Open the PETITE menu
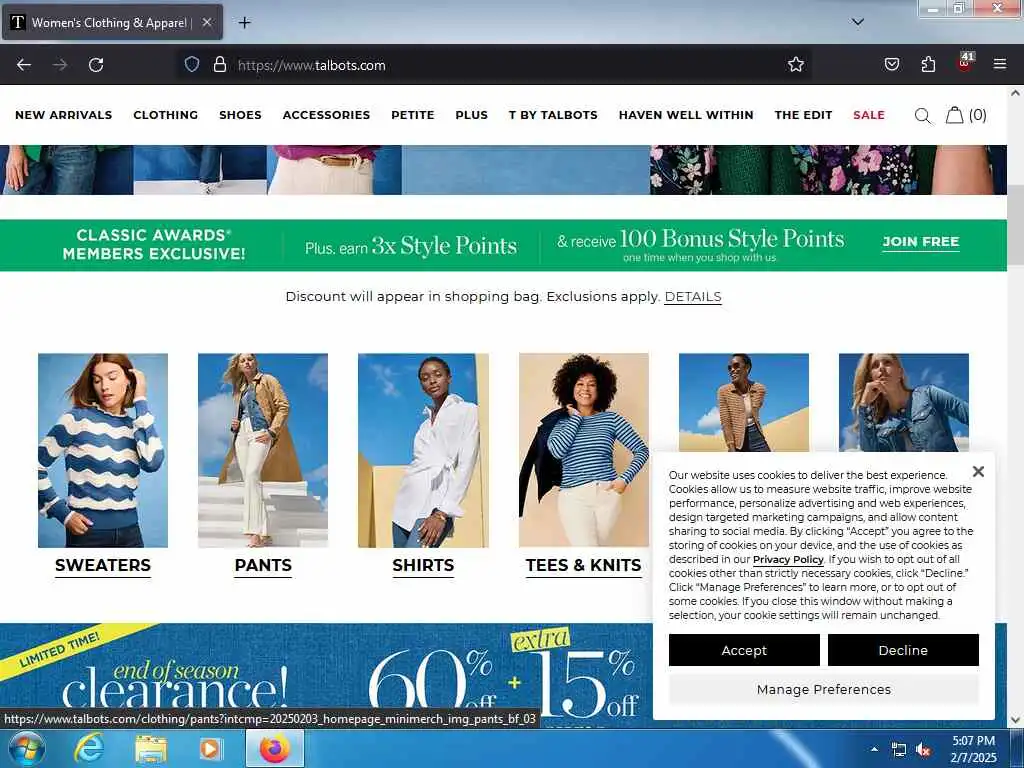 413,115
